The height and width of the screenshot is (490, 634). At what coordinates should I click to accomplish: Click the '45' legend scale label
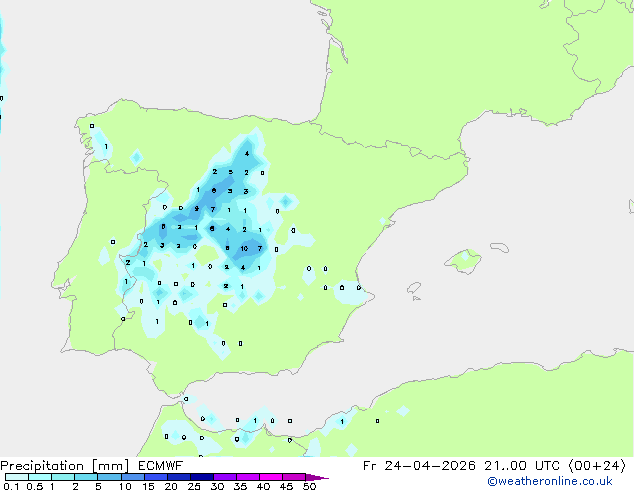pos(286,486)
